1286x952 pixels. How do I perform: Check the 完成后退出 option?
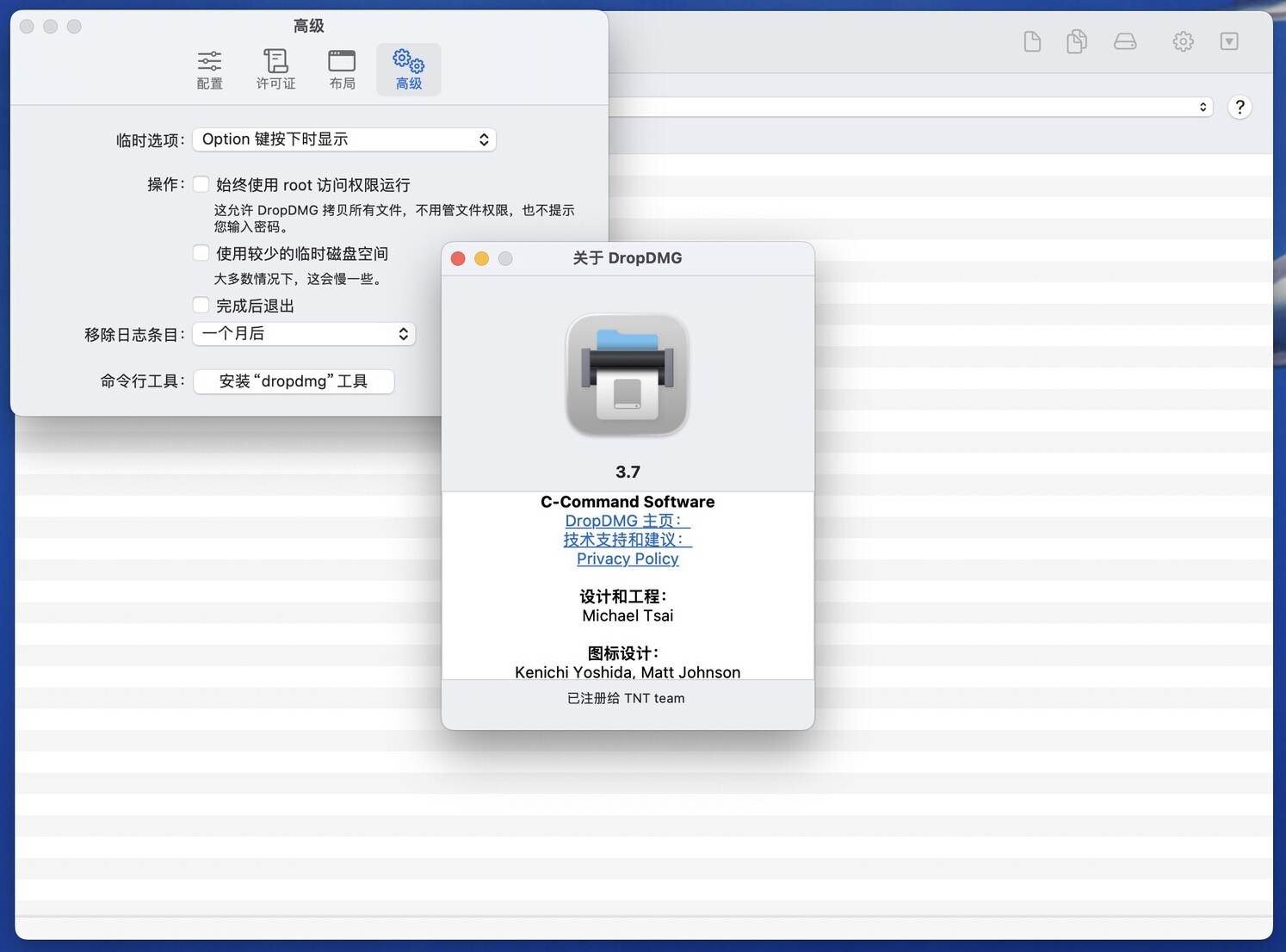click(x=201, y=306)
